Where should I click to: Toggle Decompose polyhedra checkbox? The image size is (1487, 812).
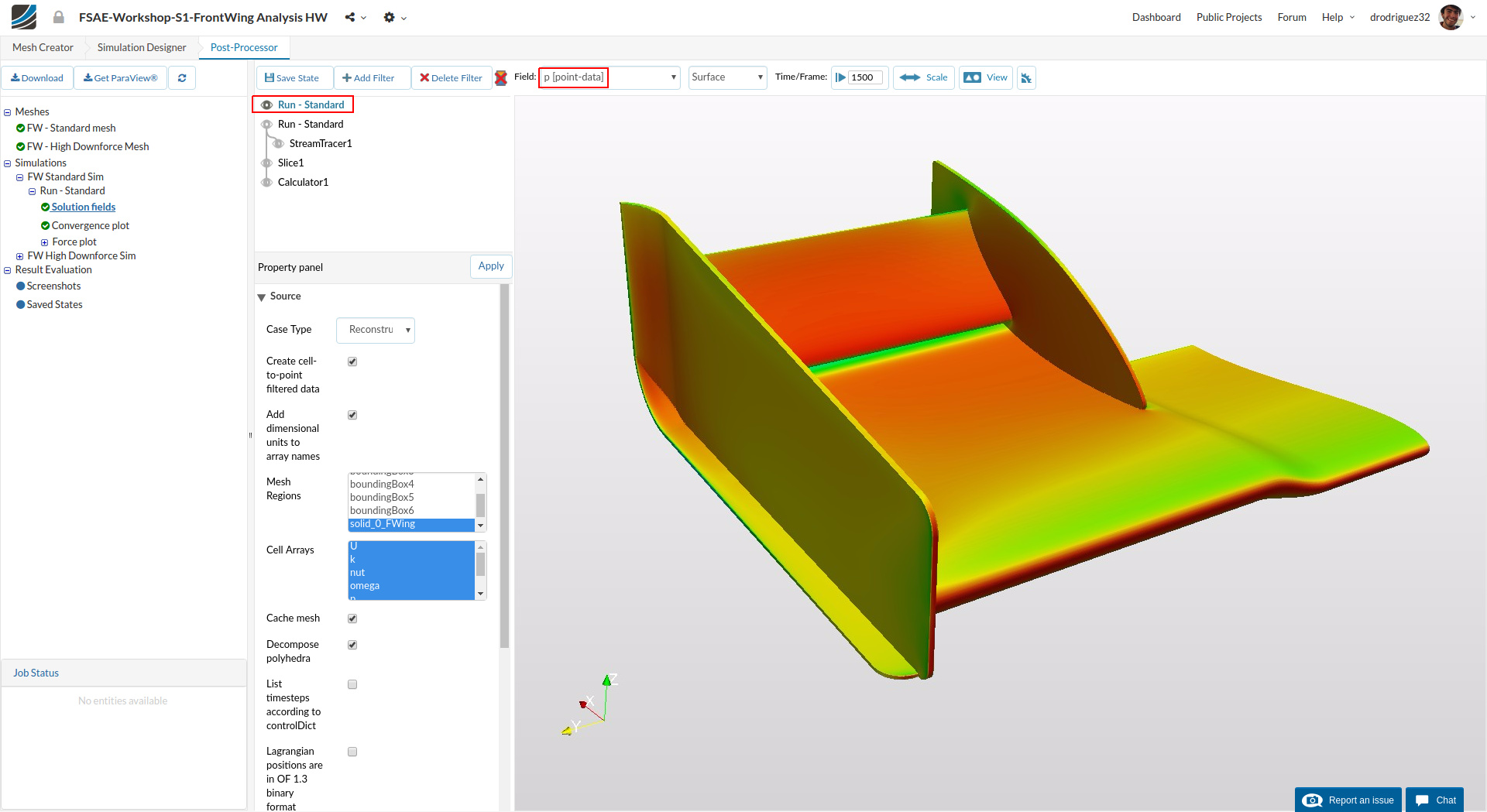(352, 645)
